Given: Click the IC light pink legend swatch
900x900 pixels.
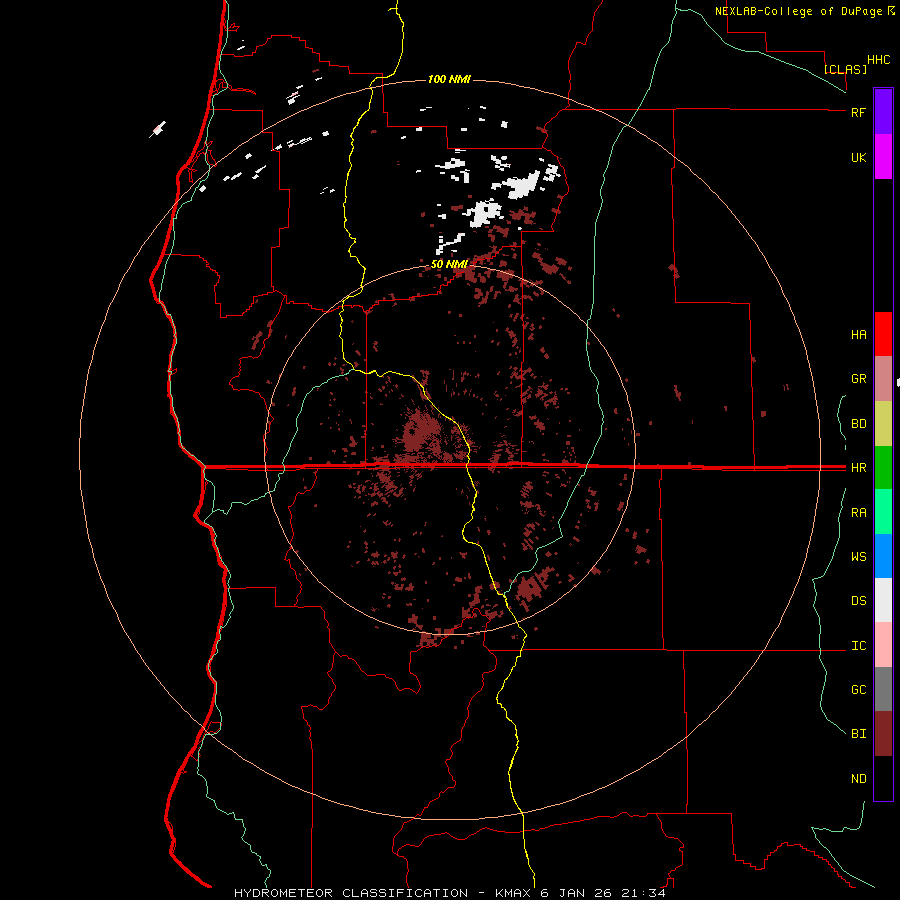Looking at the screenshot, I should click(x=883, y=645).
